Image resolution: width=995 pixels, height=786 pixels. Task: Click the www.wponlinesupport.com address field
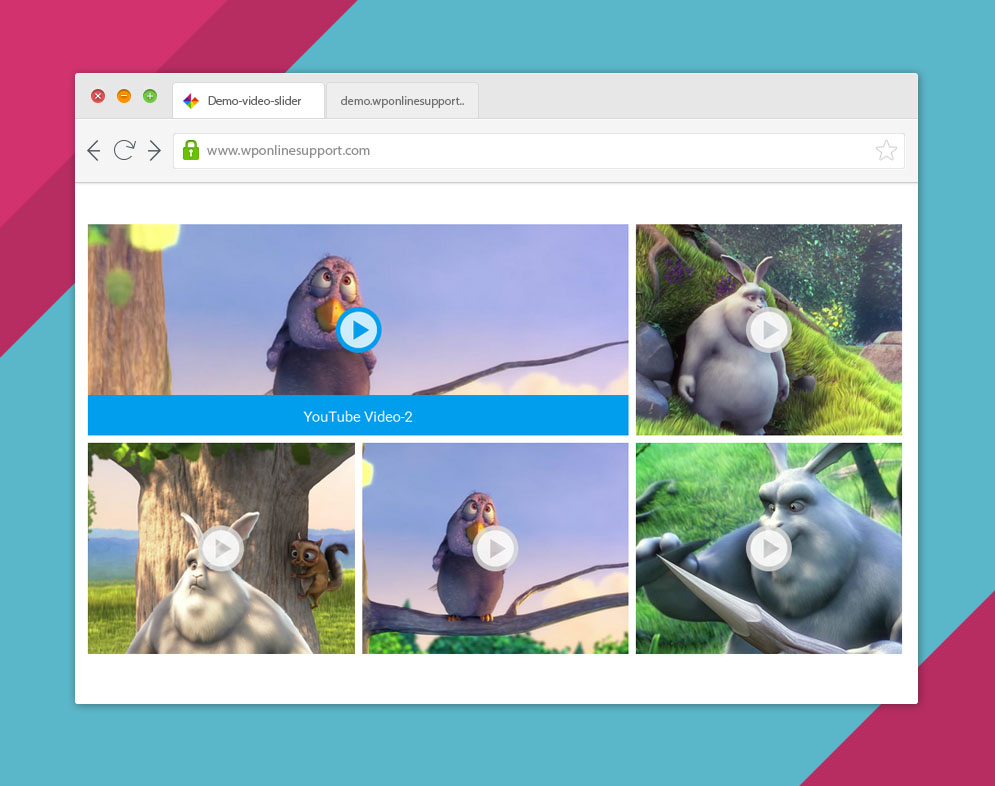539,151
